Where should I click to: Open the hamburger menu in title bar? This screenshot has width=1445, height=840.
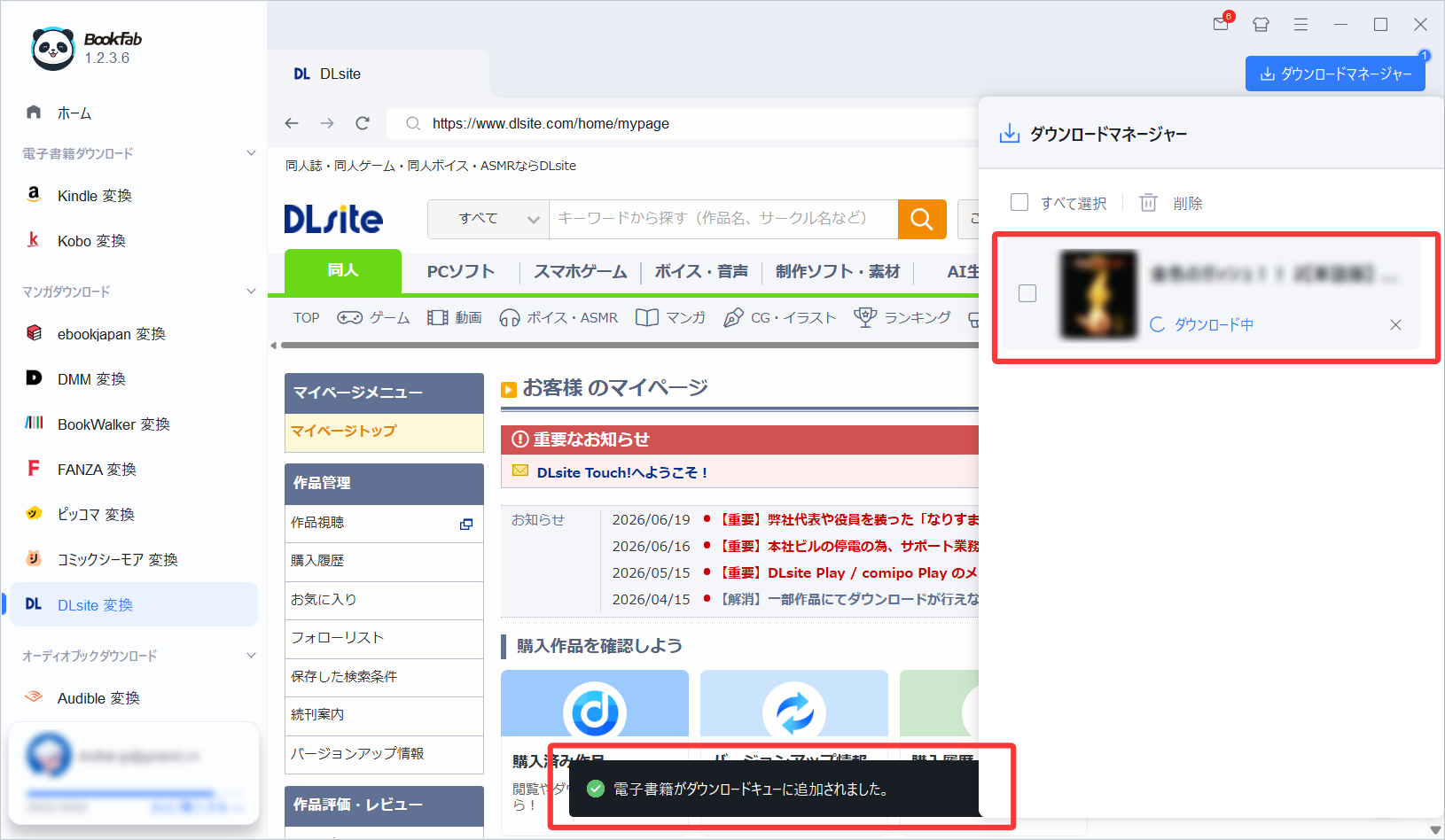[1300, 25]
